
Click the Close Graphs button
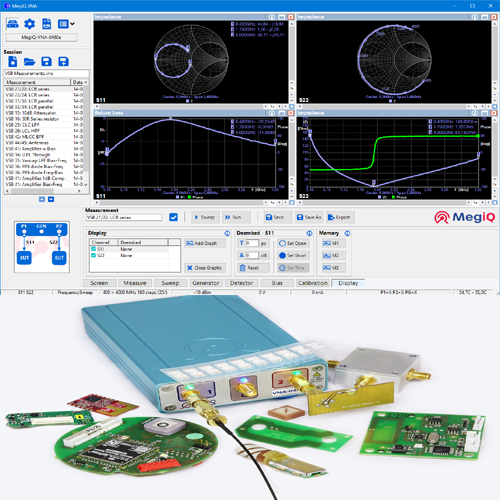coord(205,268)
